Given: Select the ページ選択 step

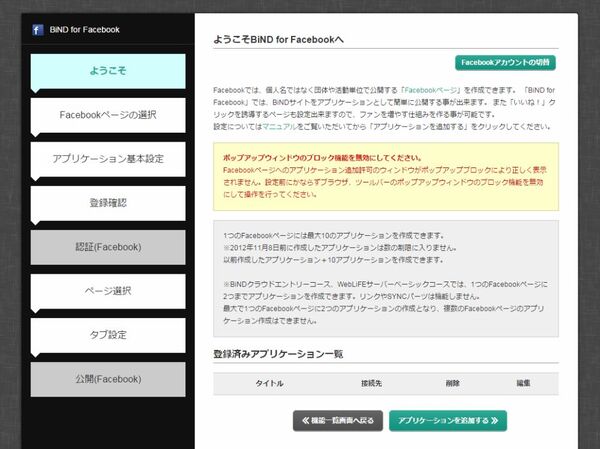Looking at the screenshot, I should tap(108, 291).
